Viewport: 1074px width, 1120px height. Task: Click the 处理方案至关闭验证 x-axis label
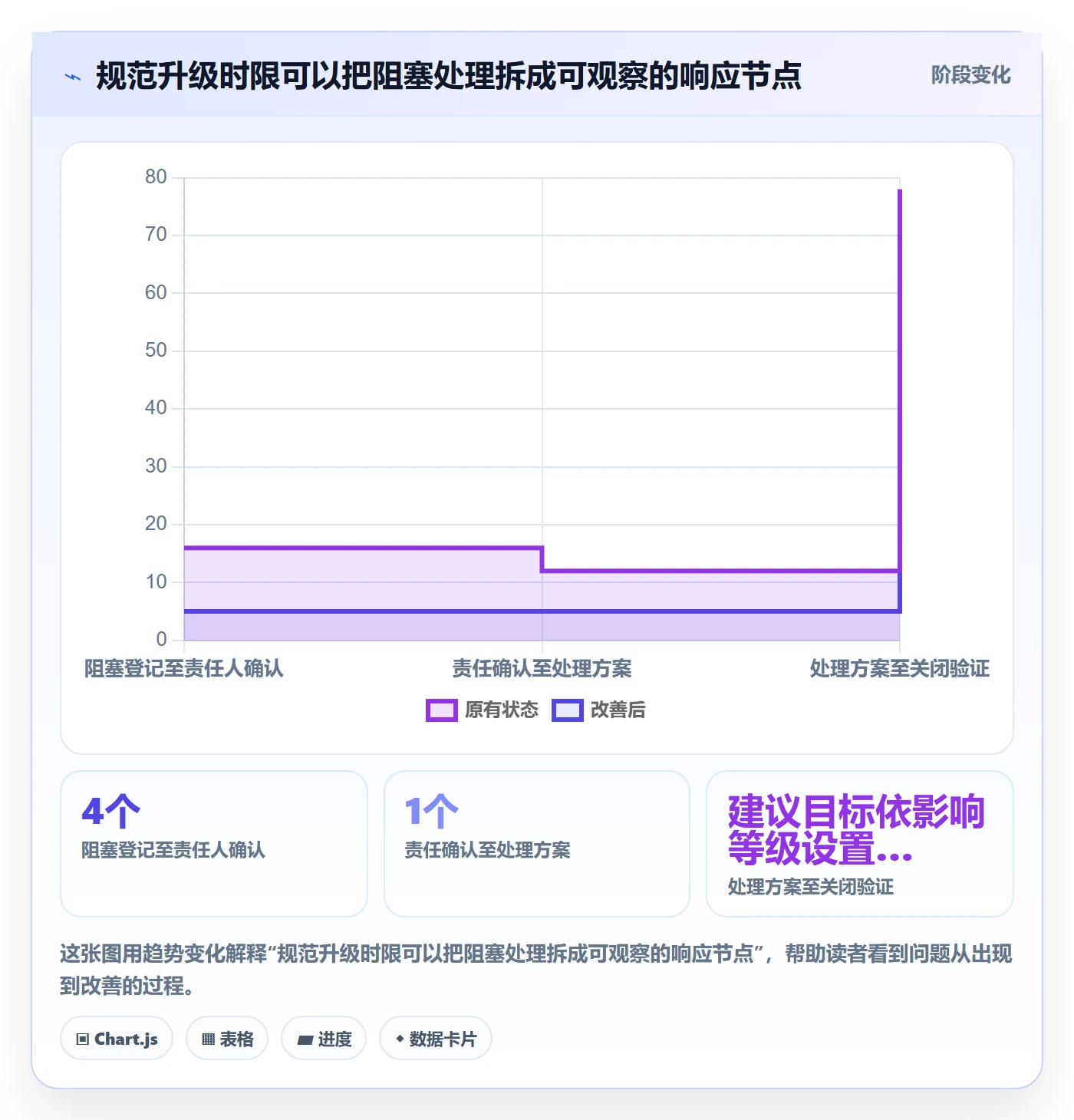(x=900, y=669)
